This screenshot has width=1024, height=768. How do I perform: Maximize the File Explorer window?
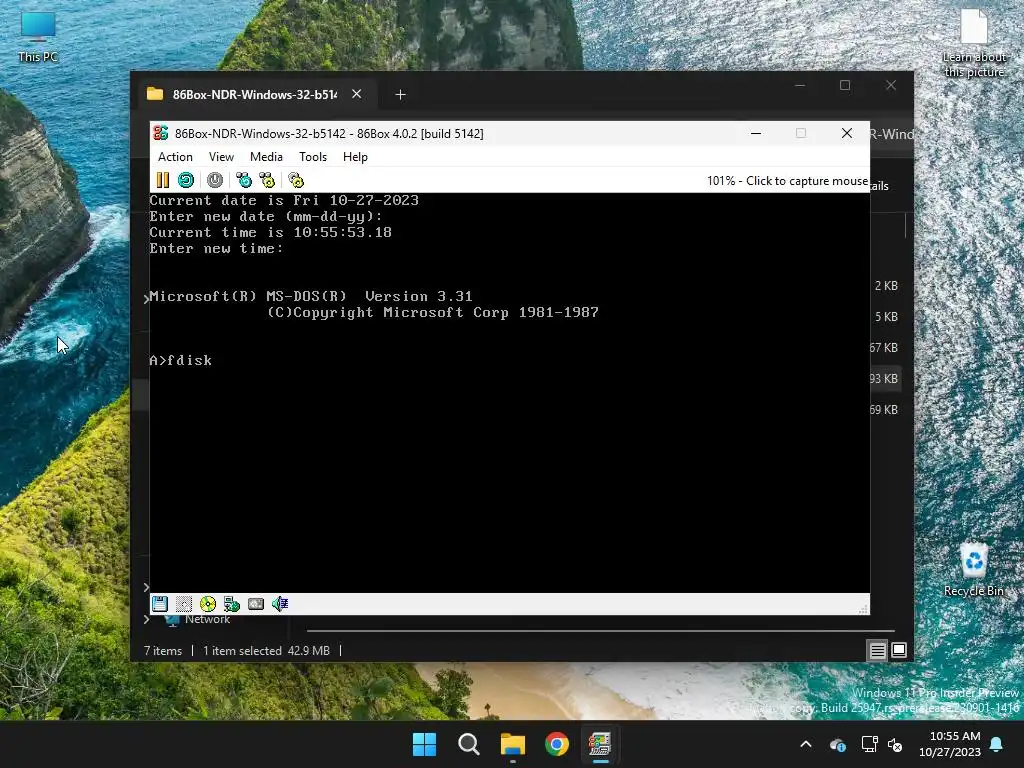pyautogui.click(x=845, y=86)
